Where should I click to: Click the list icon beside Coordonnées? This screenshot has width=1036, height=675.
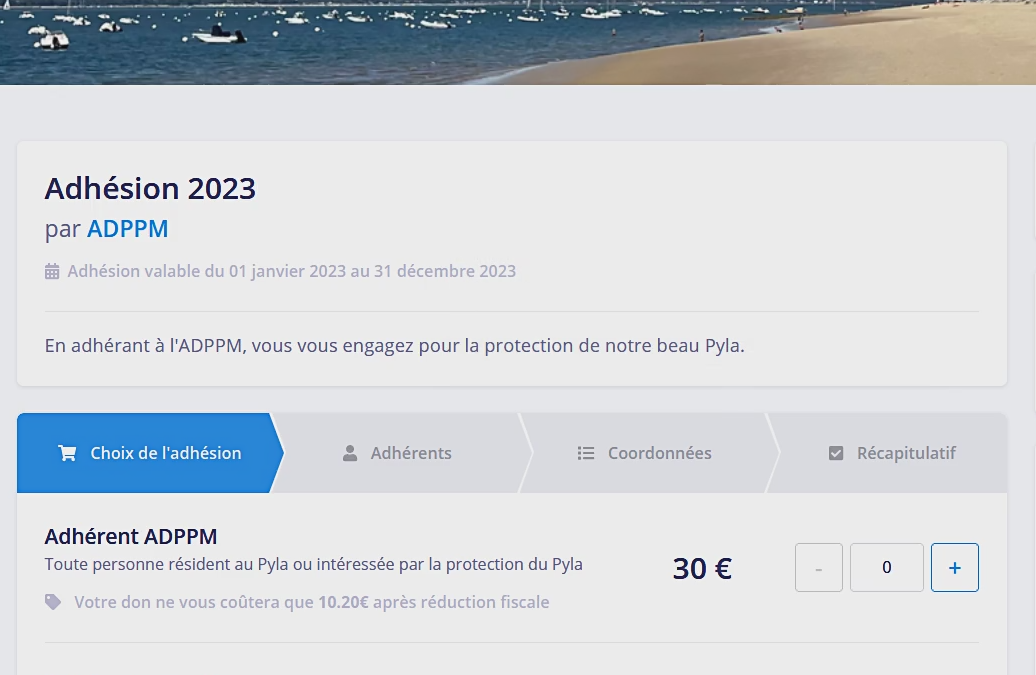click(x=585, y=453)
